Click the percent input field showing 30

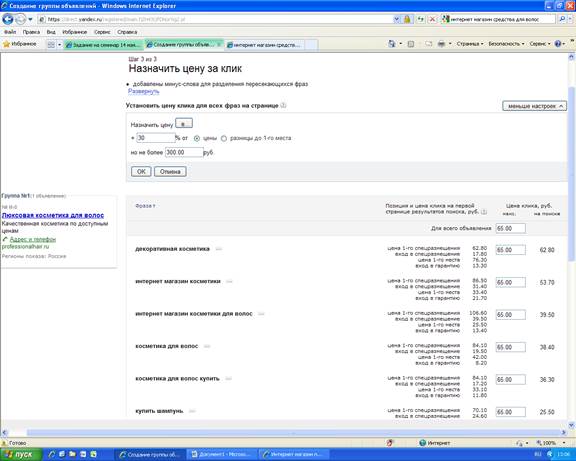pos(156,138)
